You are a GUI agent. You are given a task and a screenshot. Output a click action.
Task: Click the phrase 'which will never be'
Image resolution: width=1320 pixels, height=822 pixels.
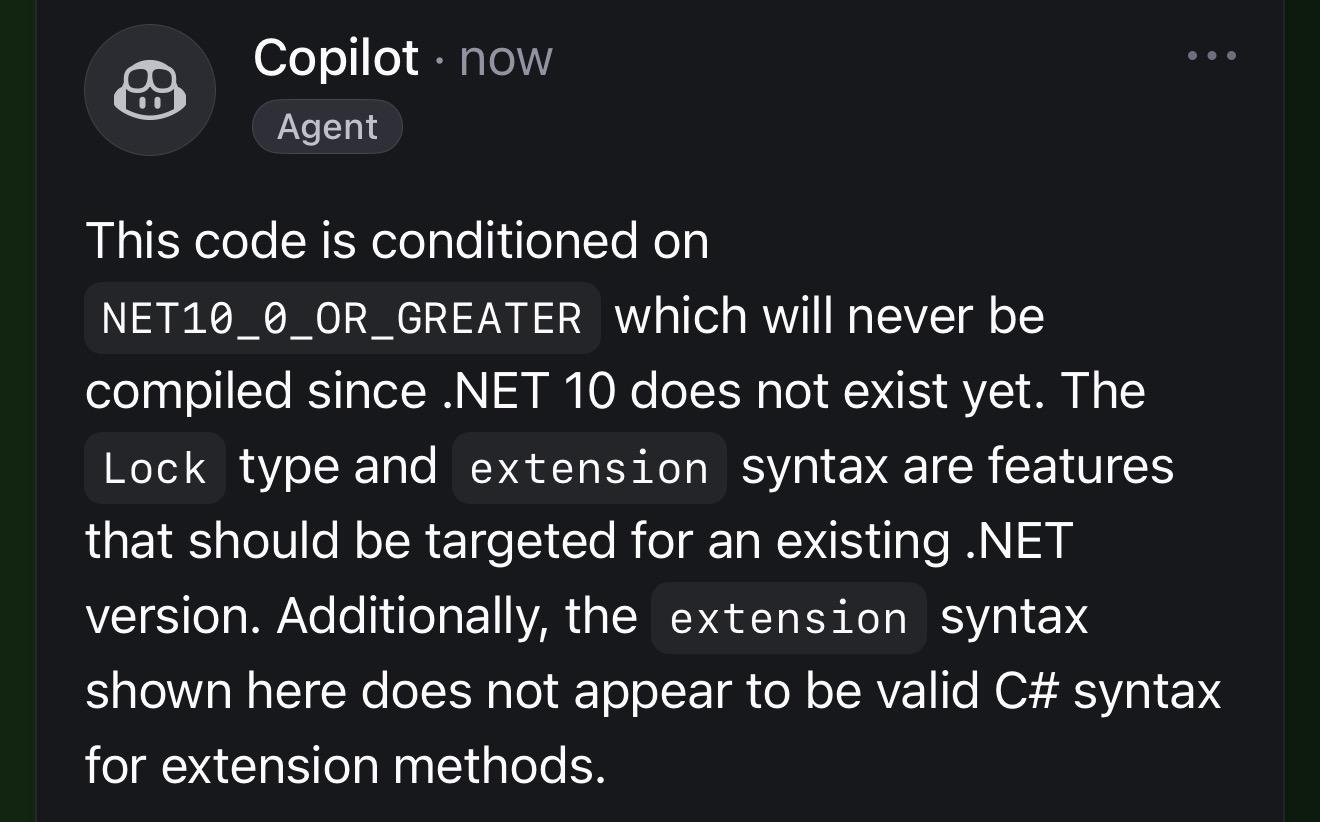coord(829,317)
